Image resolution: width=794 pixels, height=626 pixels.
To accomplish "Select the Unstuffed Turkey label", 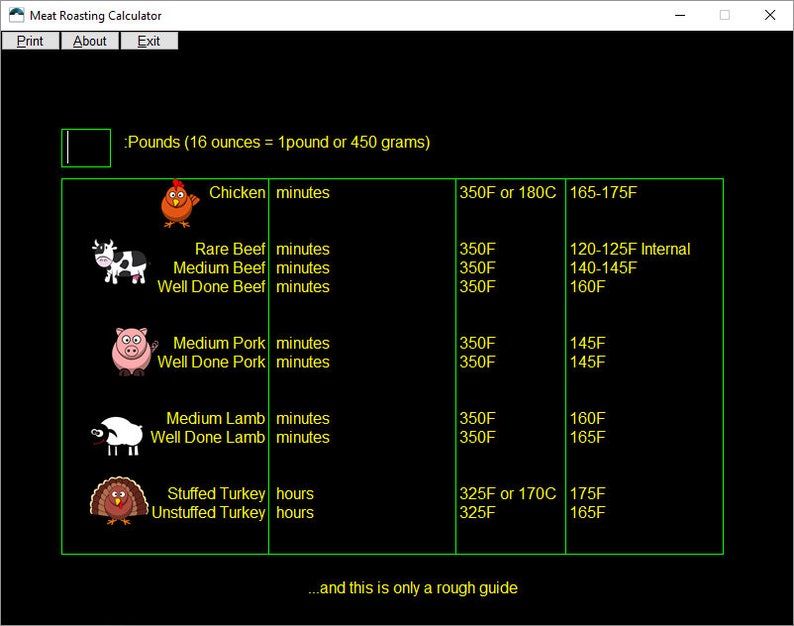I will (209, 513).
